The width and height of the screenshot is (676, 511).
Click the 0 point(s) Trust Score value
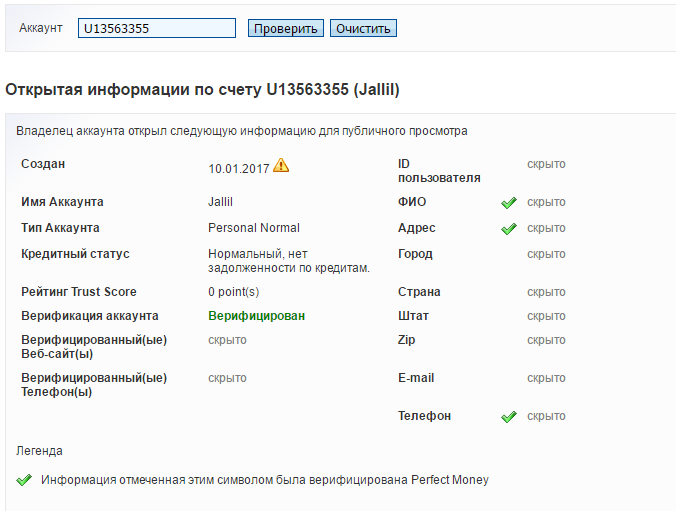pyautogui.click(x=234, y=292)
